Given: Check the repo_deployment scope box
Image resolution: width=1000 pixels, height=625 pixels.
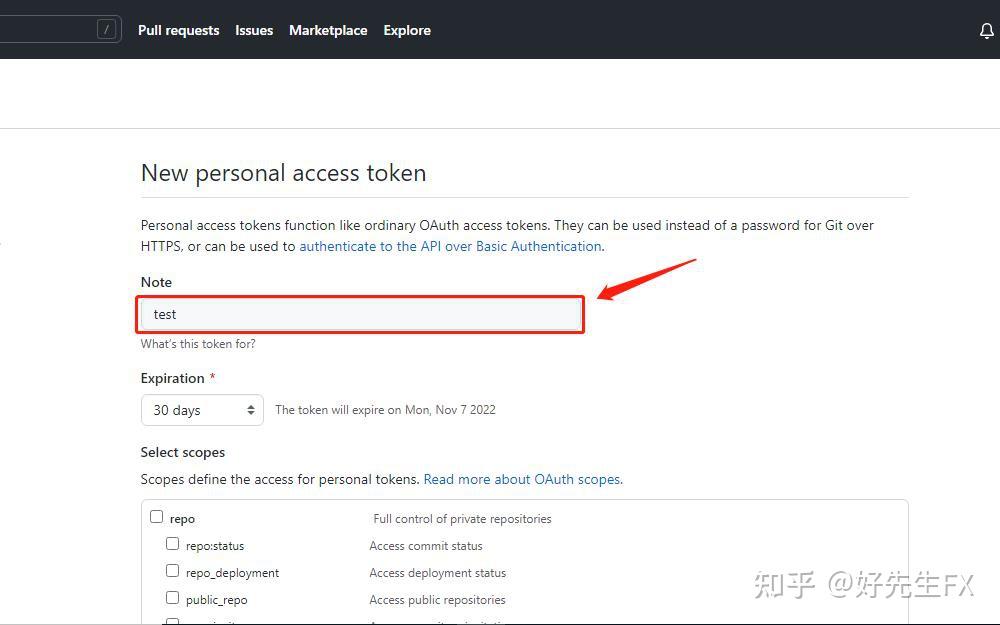Looking at the screenshot, I should click(172, 571).
